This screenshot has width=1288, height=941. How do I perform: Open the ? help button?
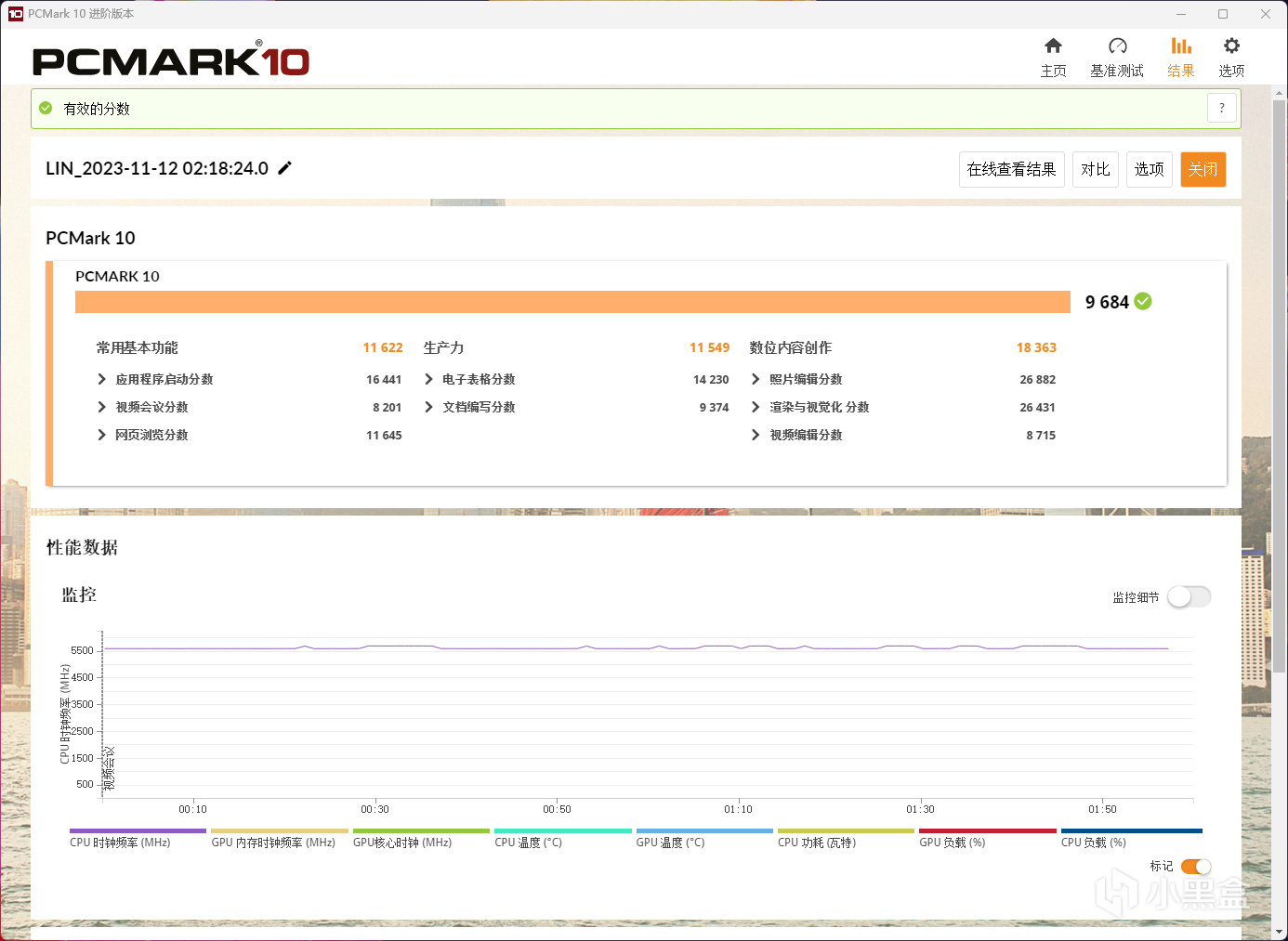pos(1222,108)
